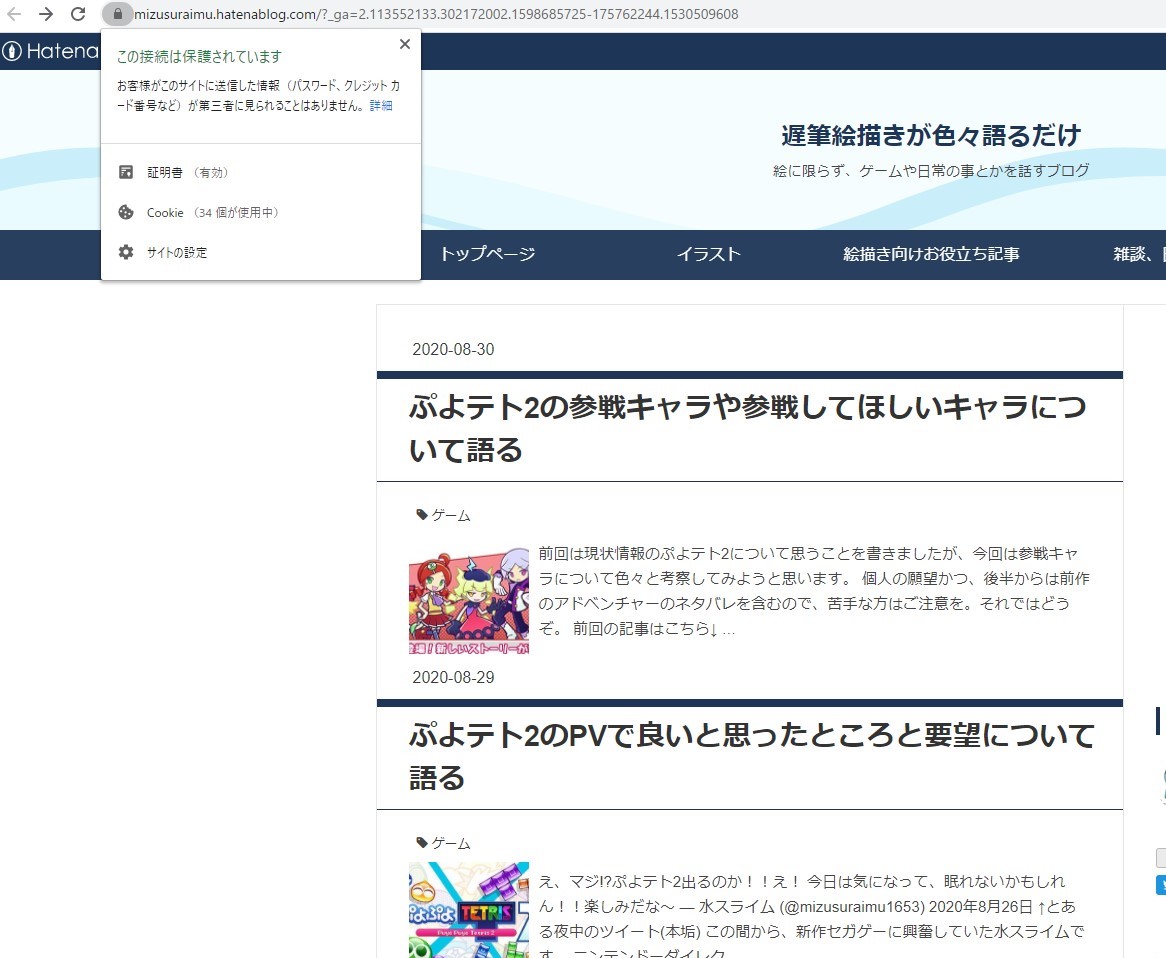Viewport: 1166px width, 958px height.
Task: Click the Hatena logo in header
Action: [x=51, y=51]
